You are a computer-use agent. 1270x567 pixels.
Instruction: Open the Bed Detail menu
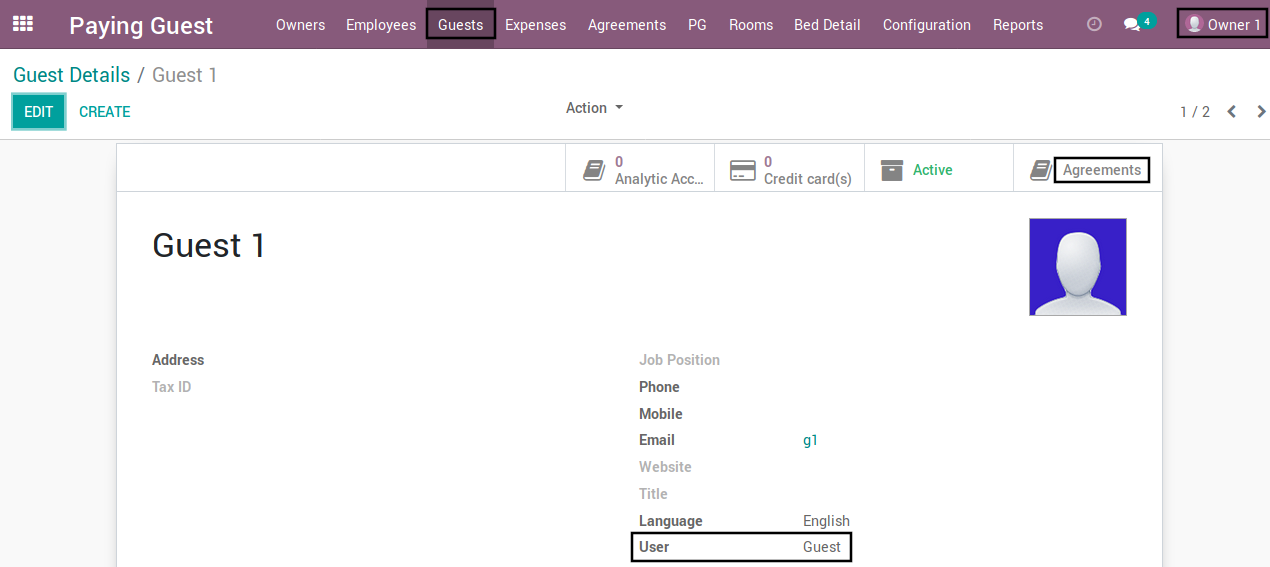click(x=827, y=25)
